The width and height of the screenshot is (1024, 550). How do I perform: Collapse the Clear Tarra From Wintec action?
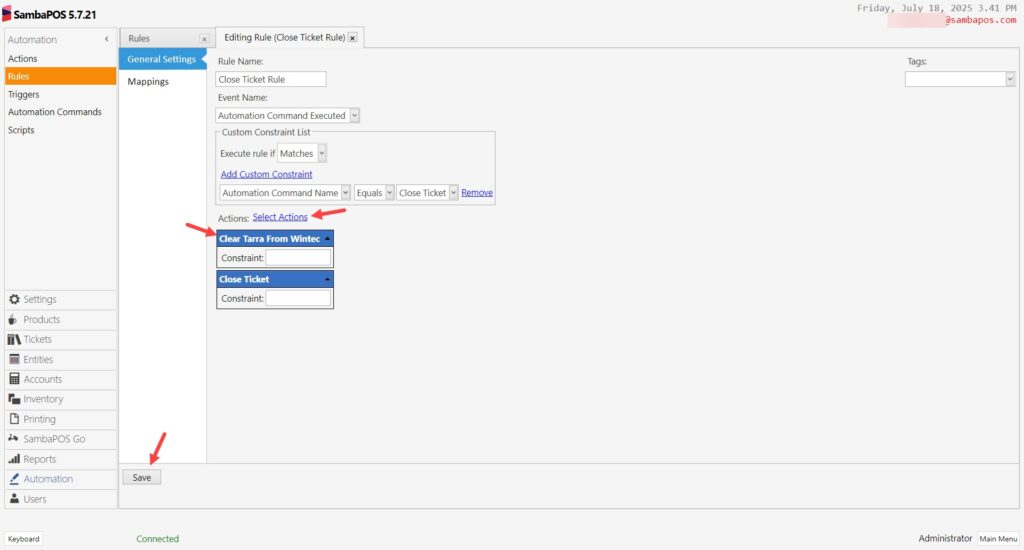click(327, 239)
